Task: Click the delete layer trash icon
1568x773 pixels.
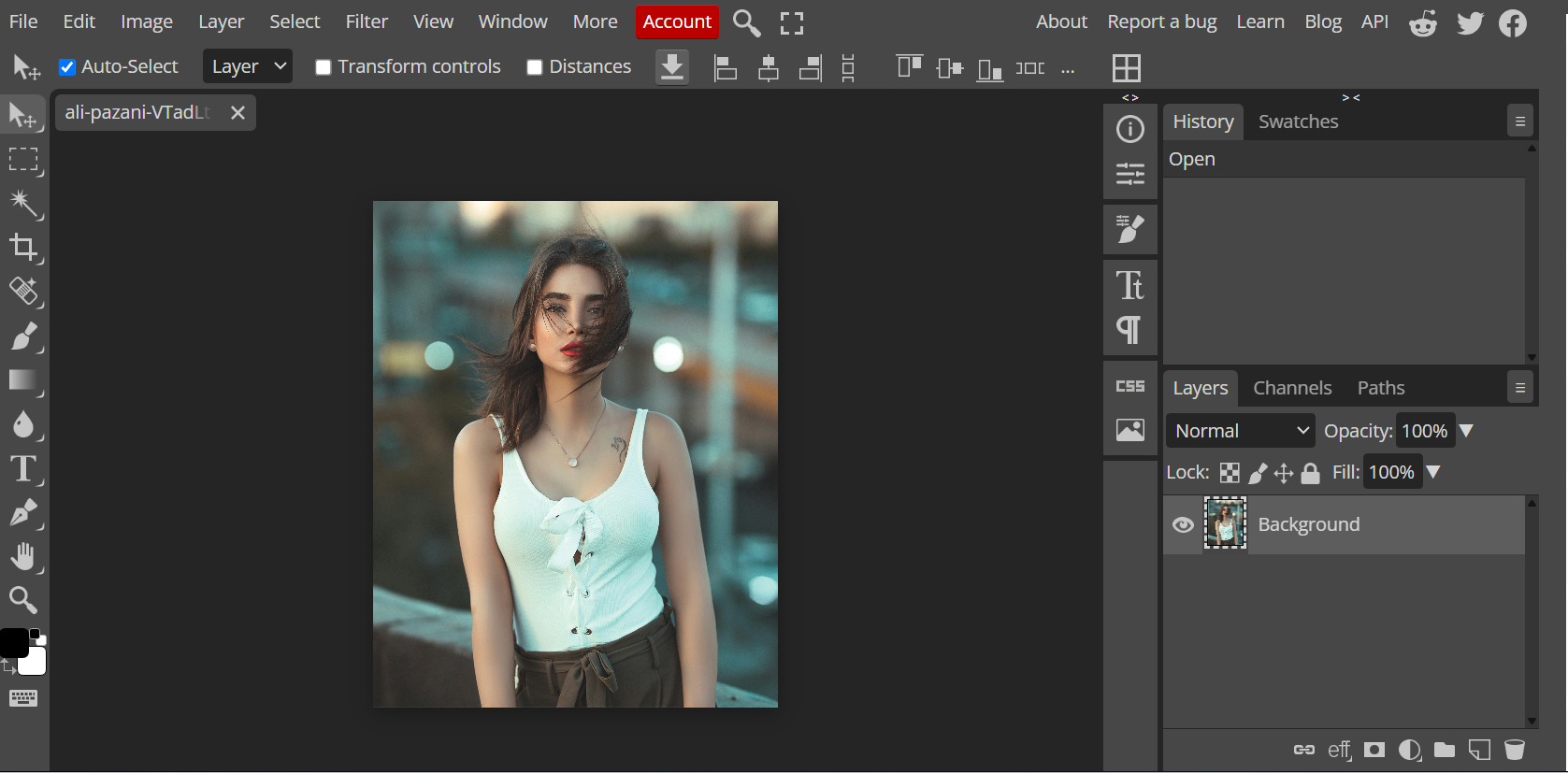Action: click(1514, 750)
